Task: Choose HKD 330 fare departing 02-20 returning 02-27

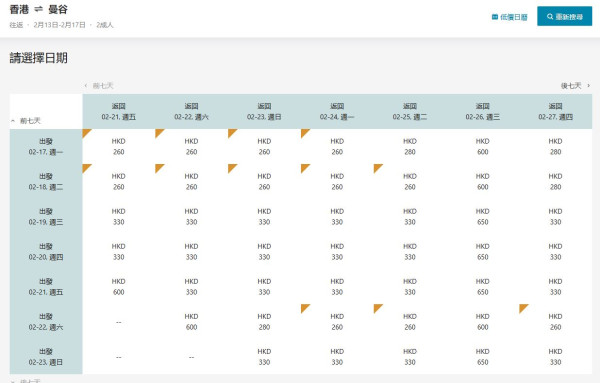Action: coord(556,252)
